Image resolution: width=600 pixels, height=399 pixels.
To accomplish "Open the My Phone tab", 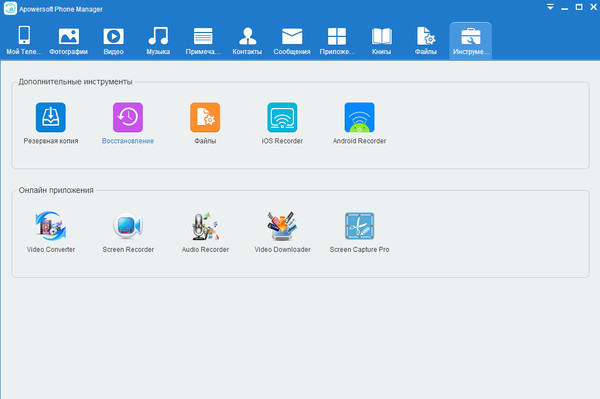I will (24, 41).
